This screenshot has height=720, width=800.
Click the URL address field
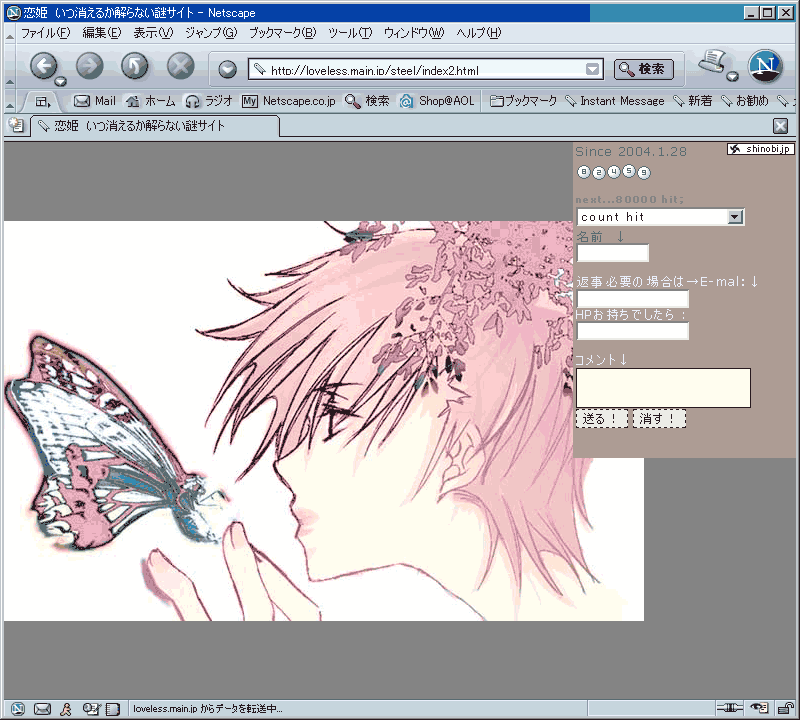pos(426,69)
